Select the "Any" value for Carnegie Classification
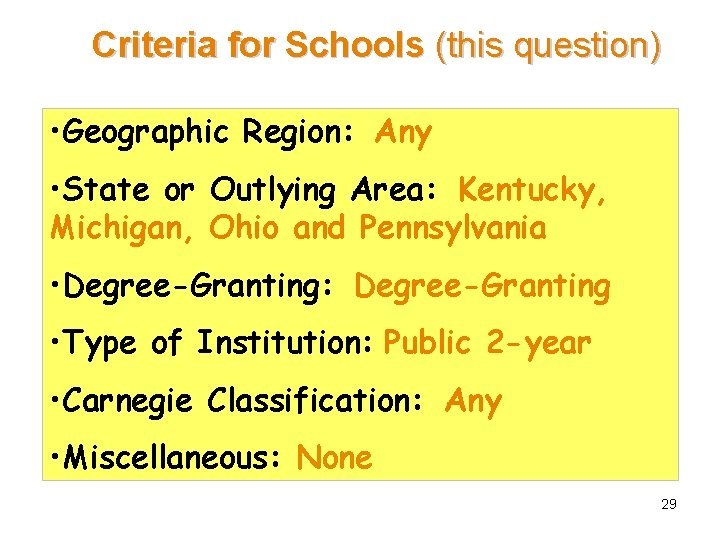720x540 pixels. click(x=473, y=401)
